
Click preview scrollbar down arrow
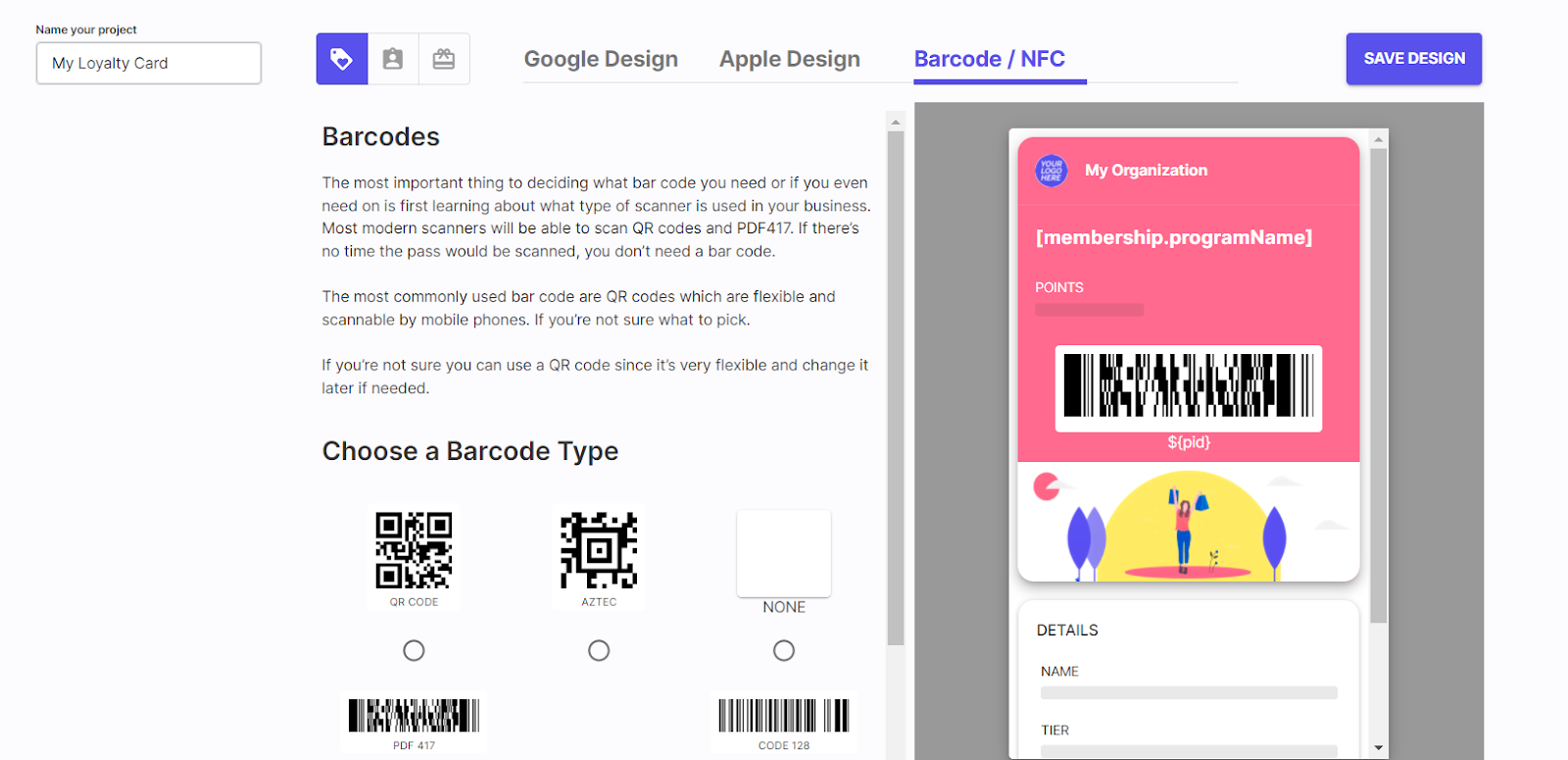pos(1379,747)
